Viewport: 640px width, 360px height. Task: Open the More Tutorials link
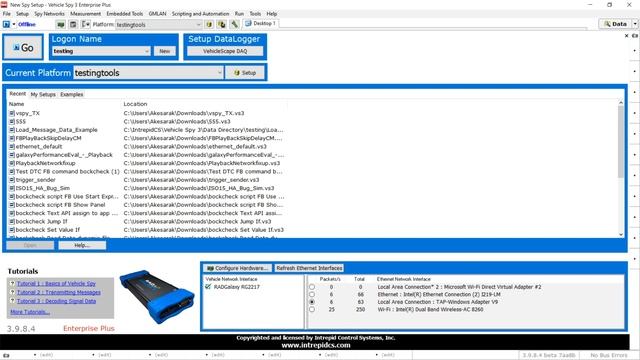click(x=30, y=312)
